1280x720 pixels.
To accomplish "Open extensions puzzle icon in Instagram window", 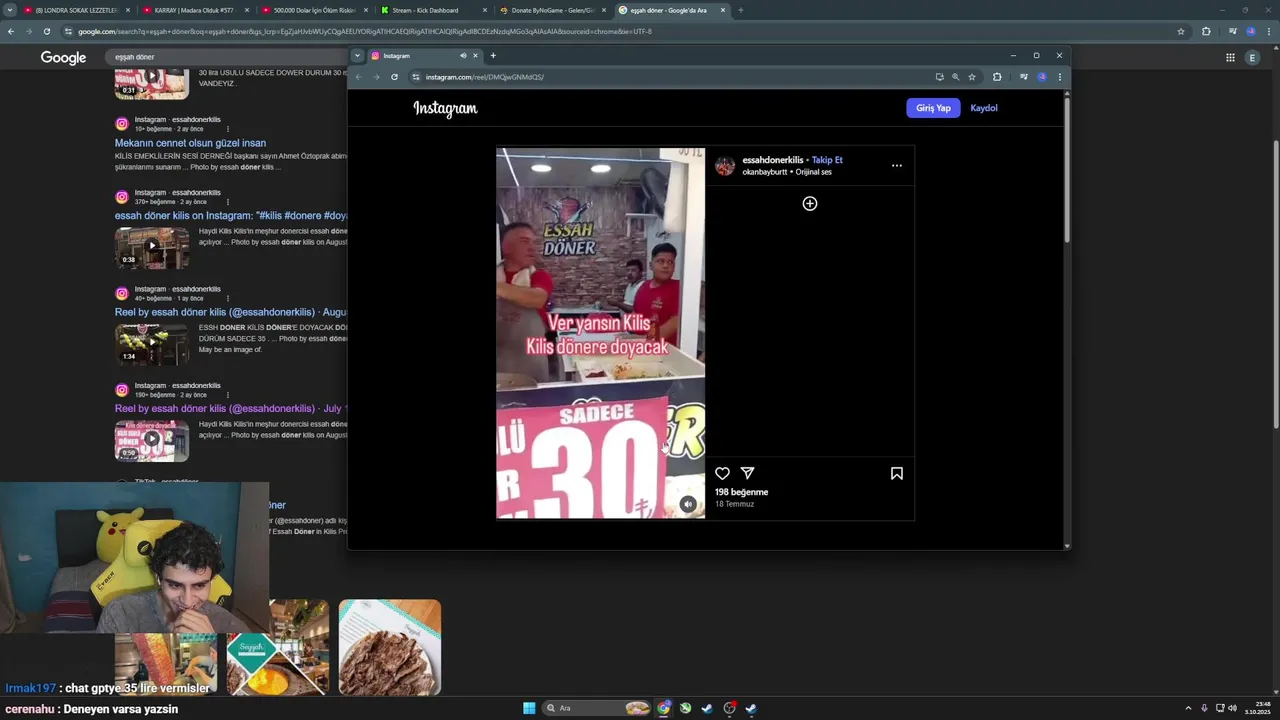I will 997,77.
